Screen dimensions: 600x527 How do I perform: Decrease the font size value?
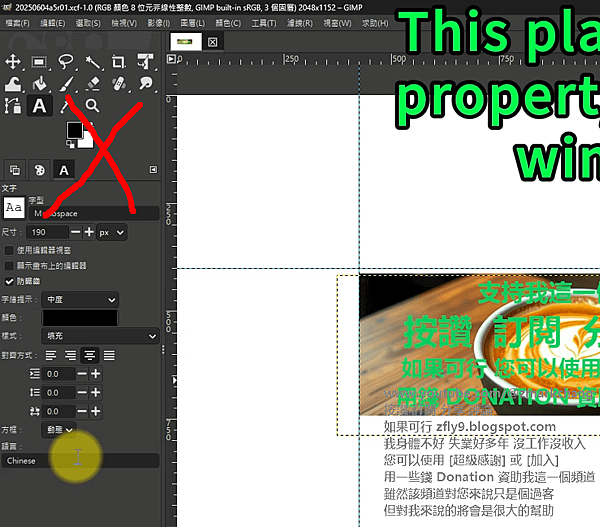76,232
